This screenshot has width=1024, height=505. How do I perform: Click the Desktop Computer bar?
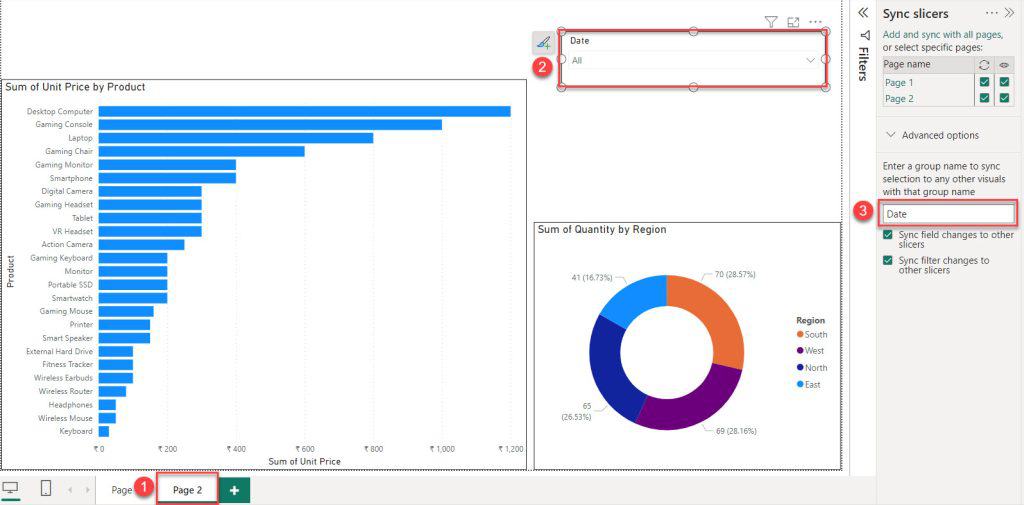click(x=304, y=112)
